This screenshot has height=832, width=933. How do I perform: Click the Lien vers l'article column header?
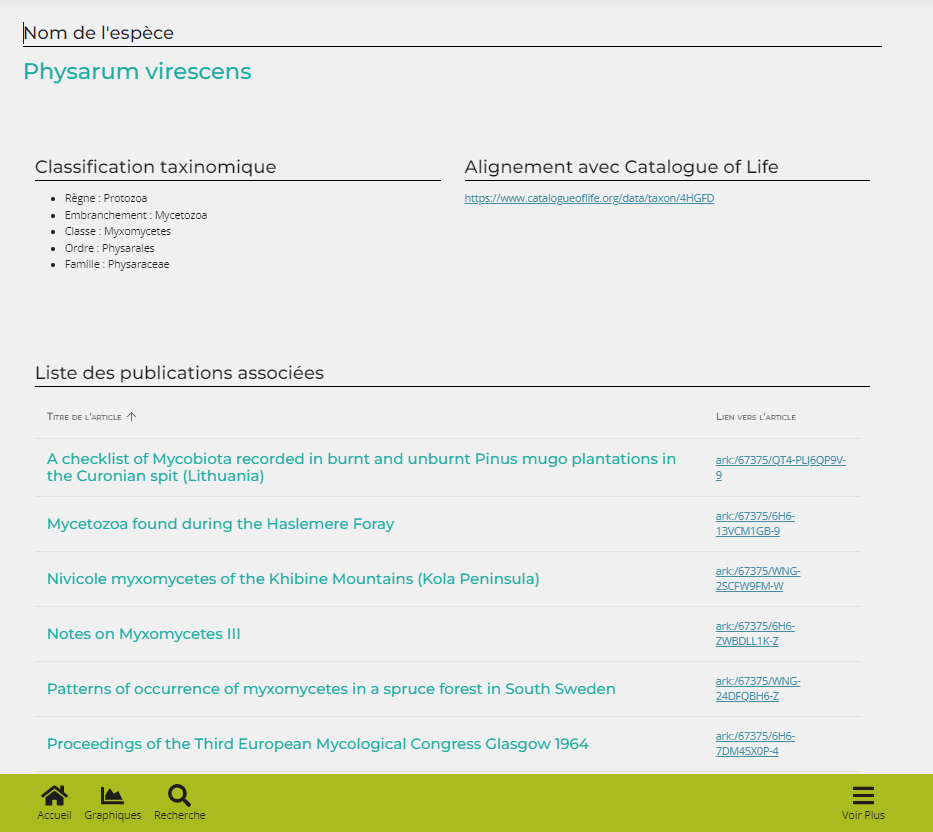click(x=756, y=417)
